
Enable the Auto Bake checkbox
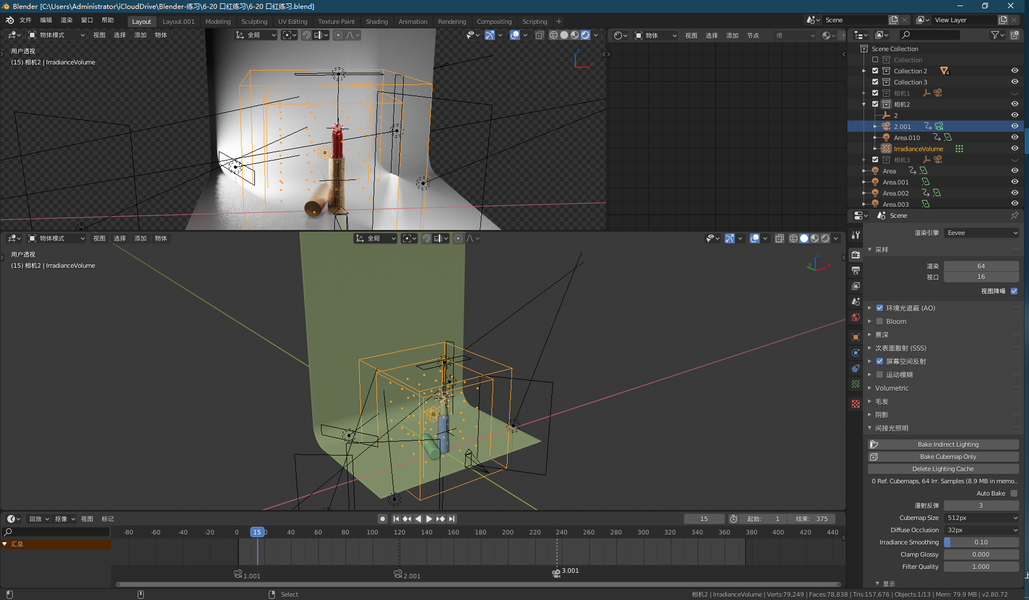point(1014,493)
